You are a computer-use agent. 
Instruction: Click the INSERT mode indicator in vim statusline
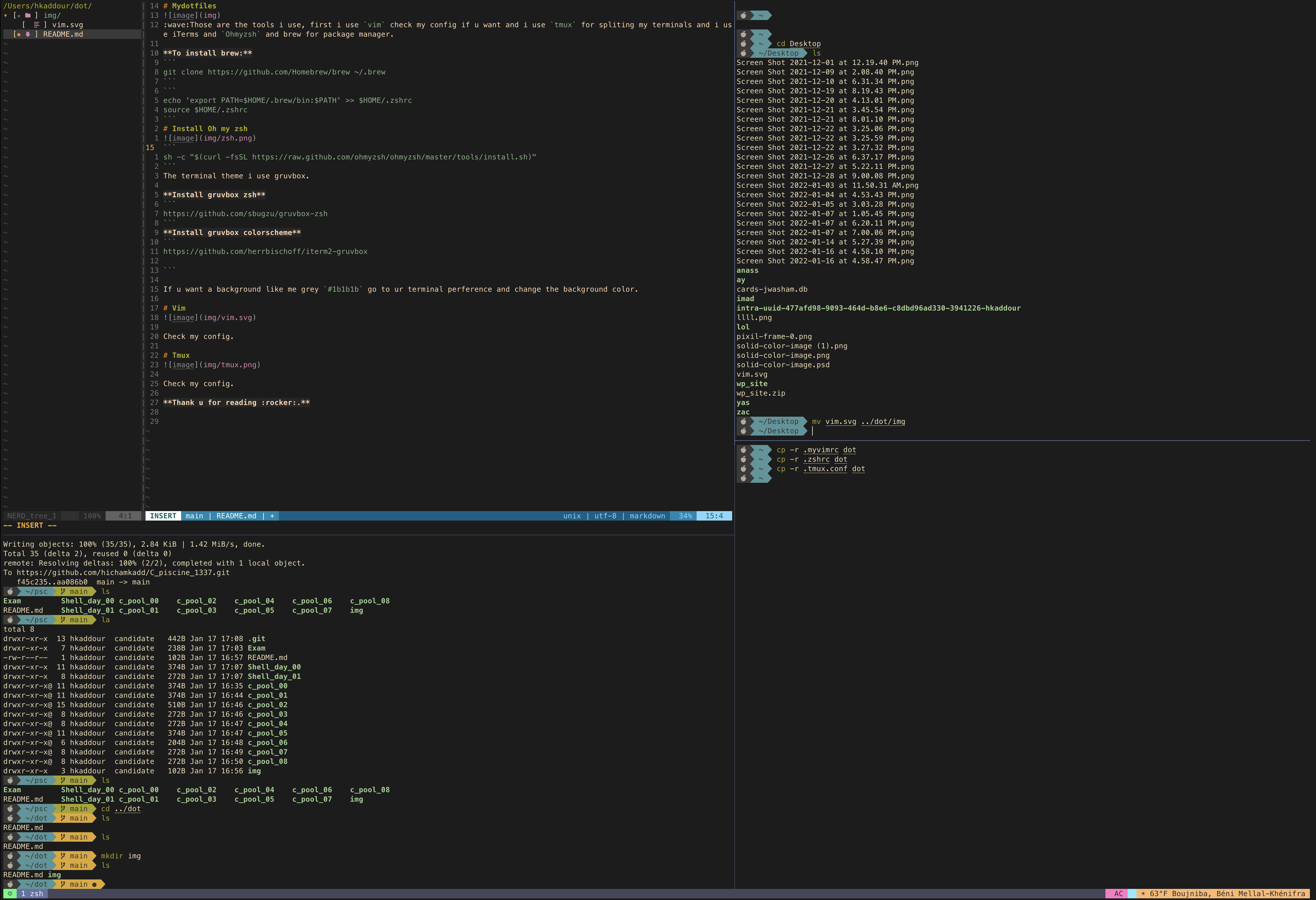point(163,516)
